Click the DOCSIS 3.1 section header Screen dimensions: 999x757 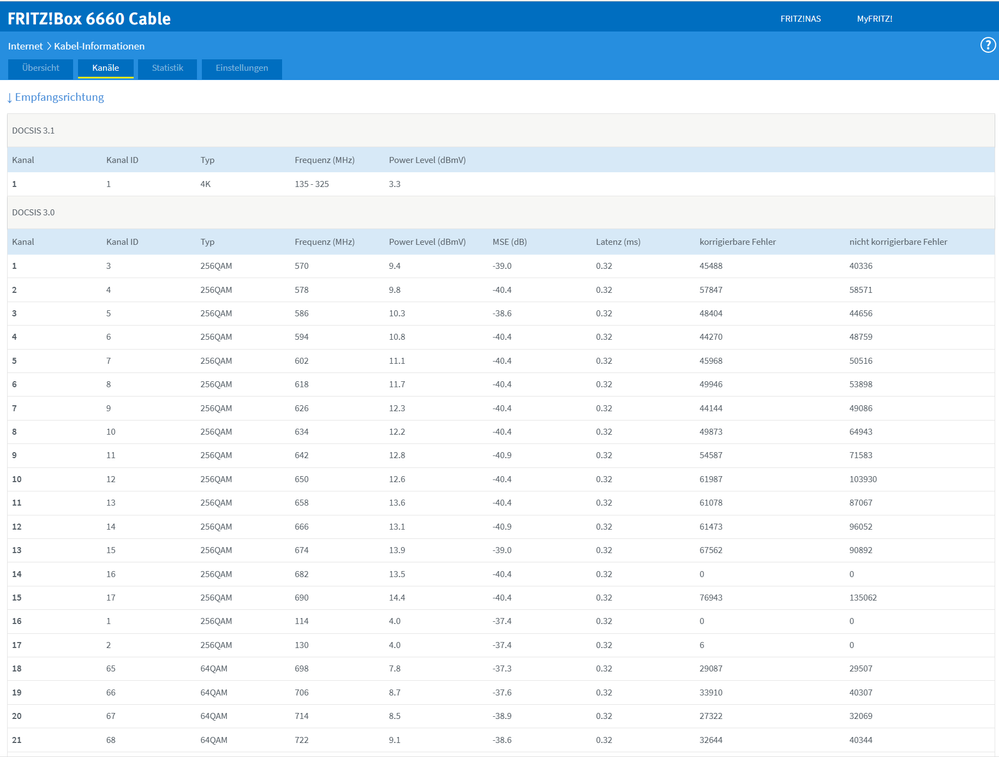click(x=33, y=131)
